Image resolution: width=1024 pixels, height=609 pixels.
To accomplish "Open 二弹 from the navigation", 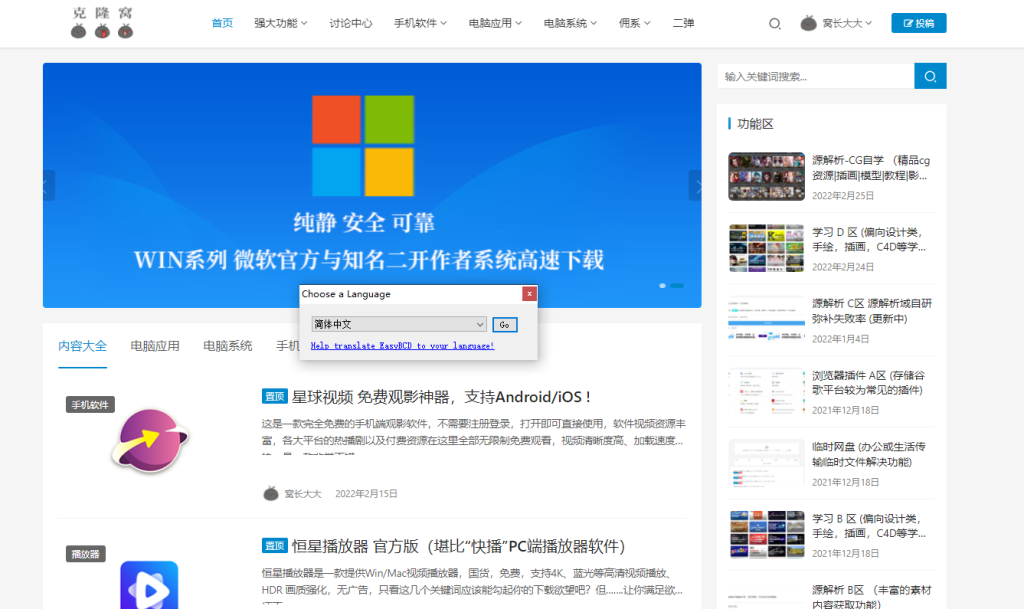I will click(x=683, y=23).
